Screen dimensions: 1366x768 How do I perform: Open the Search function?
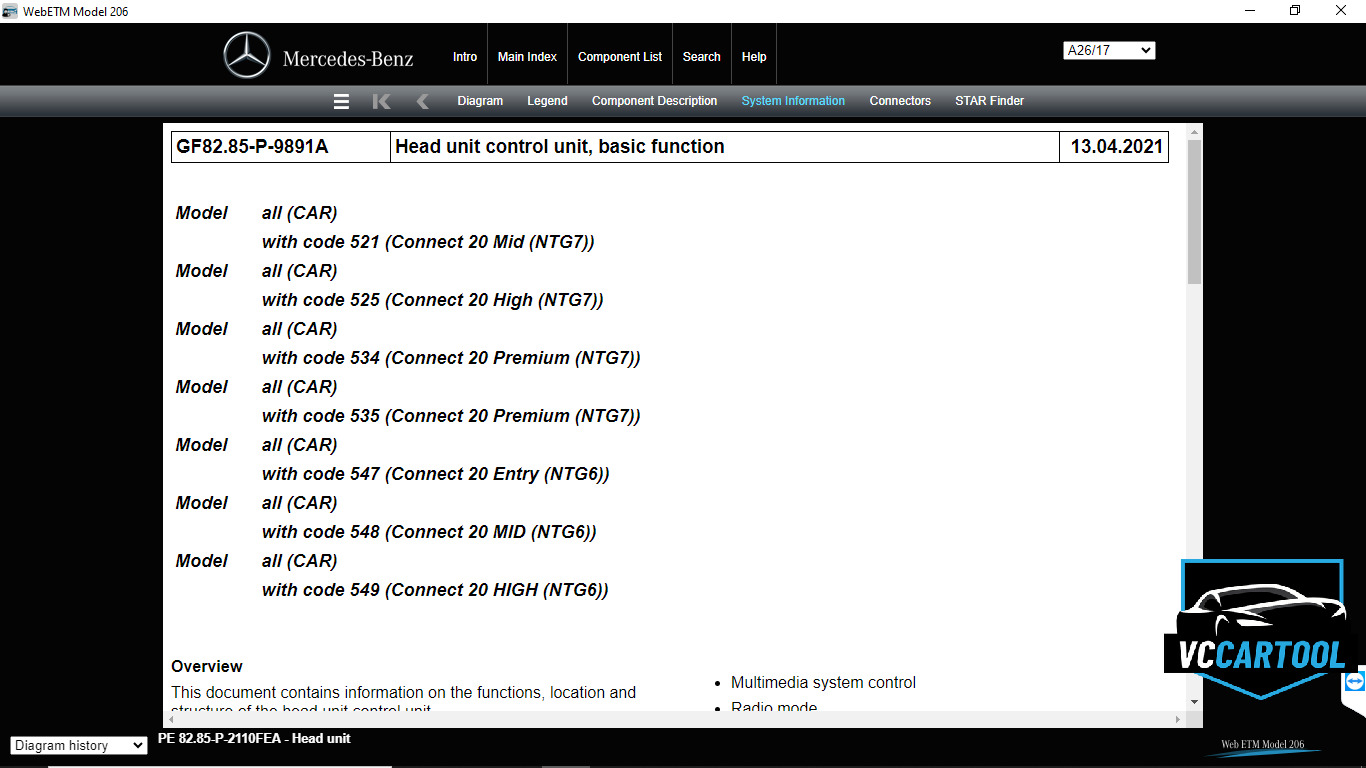[x=701, y=56]
